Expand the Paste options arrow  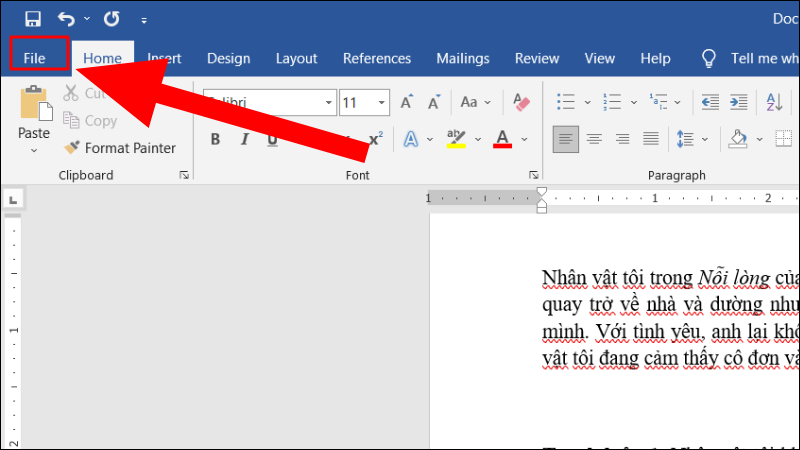tap(34, 150)
